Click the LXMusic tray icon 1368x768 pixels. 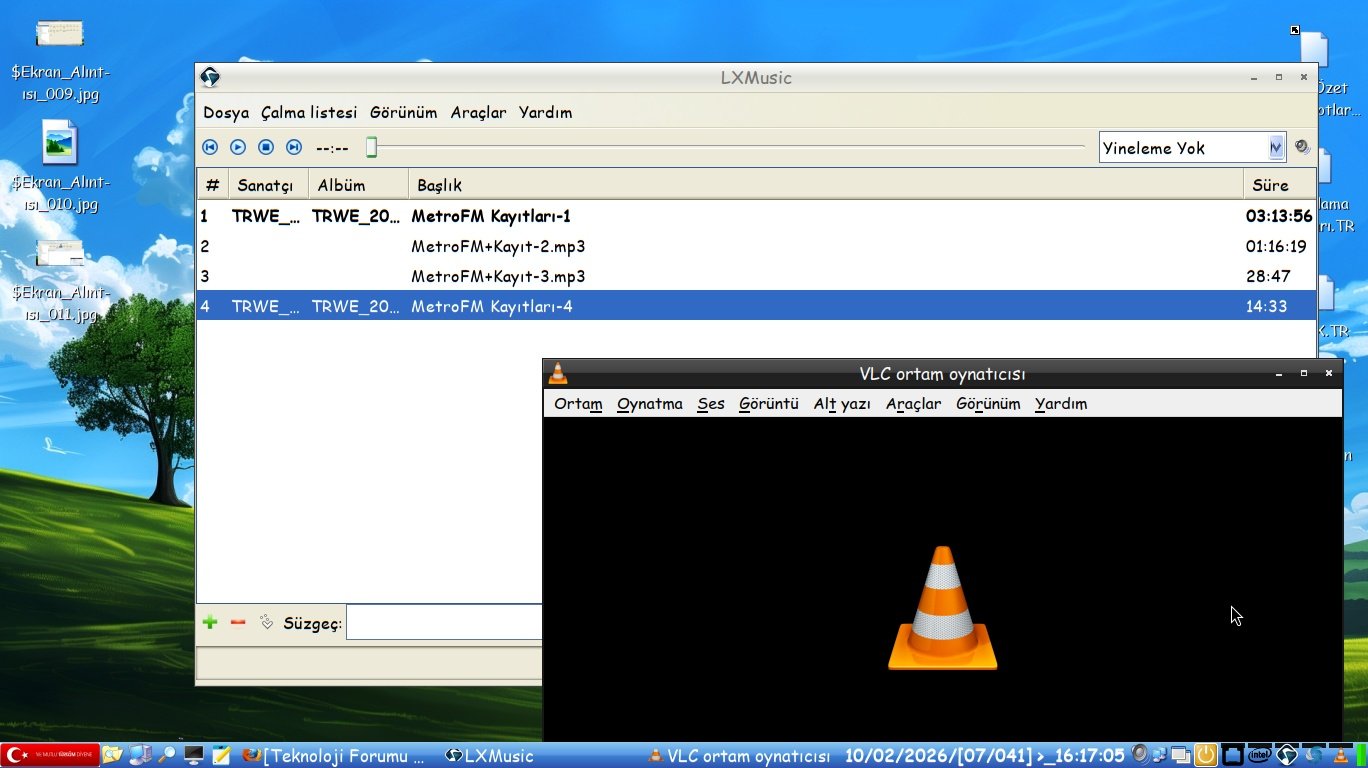click(1287, 755)
